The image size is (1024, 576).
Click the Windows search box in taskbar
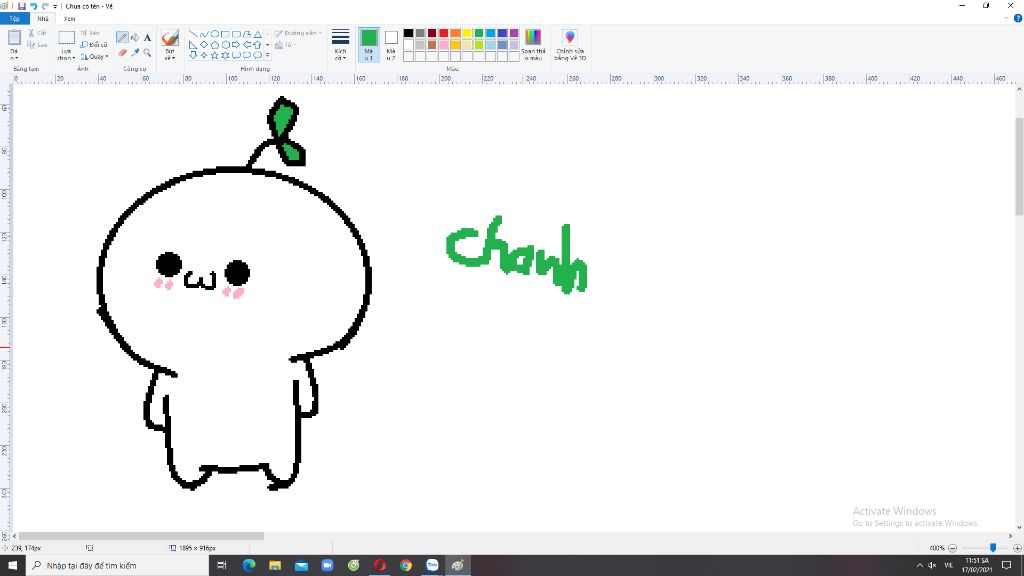(x=117, y=566)
